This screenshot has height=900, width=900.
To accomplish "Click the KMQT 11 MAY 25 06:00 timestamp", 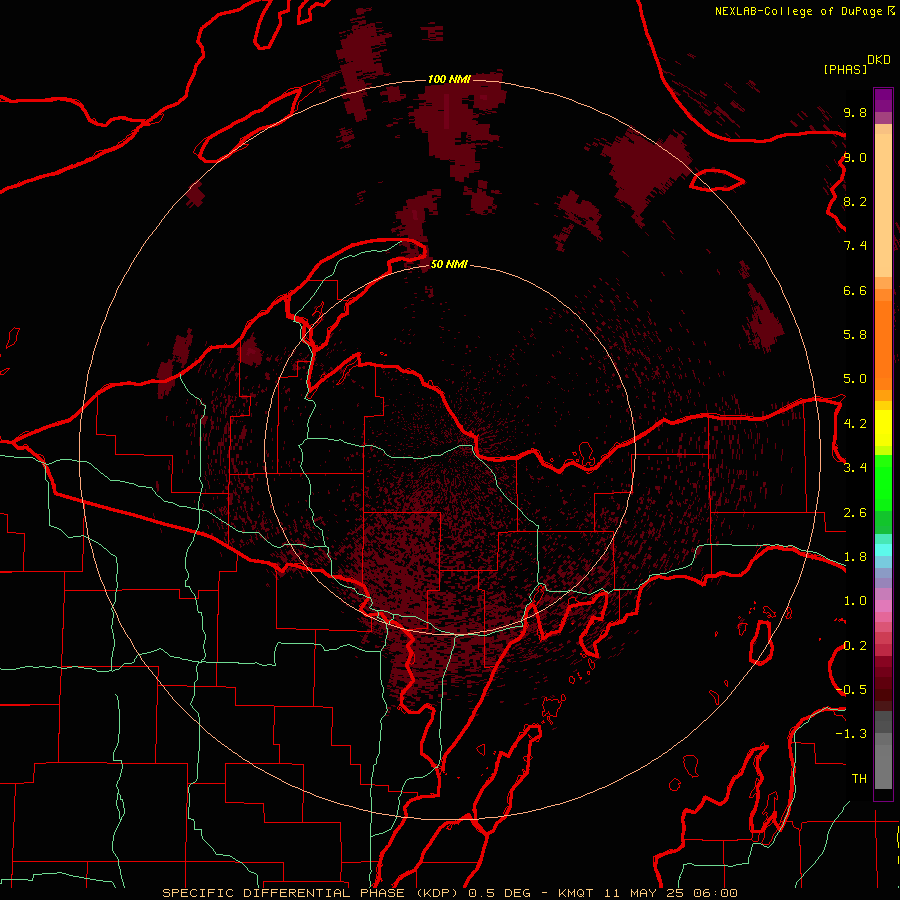I will [647, 893].
